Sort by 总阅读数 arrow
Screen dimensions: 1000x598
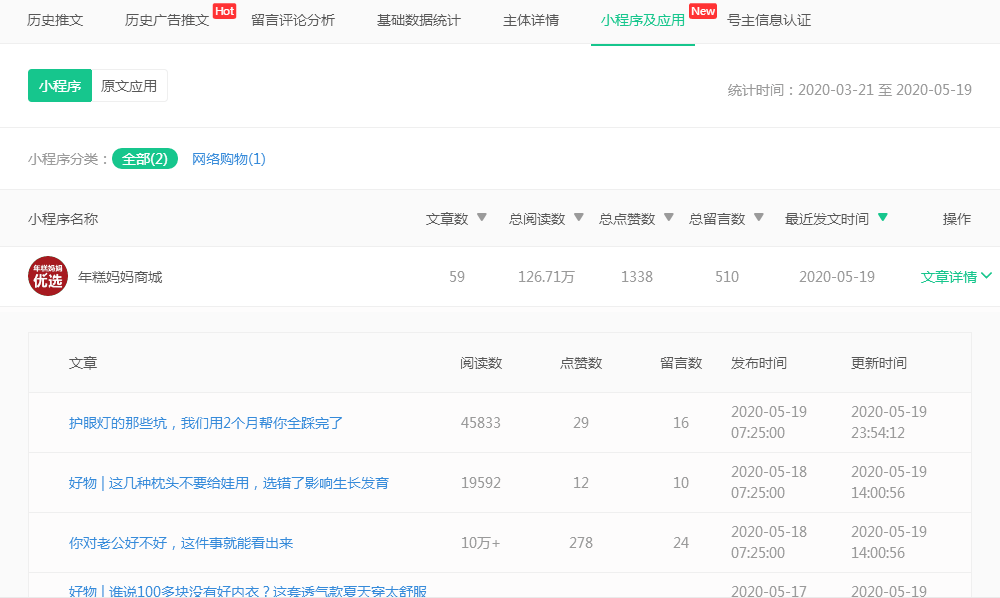pos(579,217)
